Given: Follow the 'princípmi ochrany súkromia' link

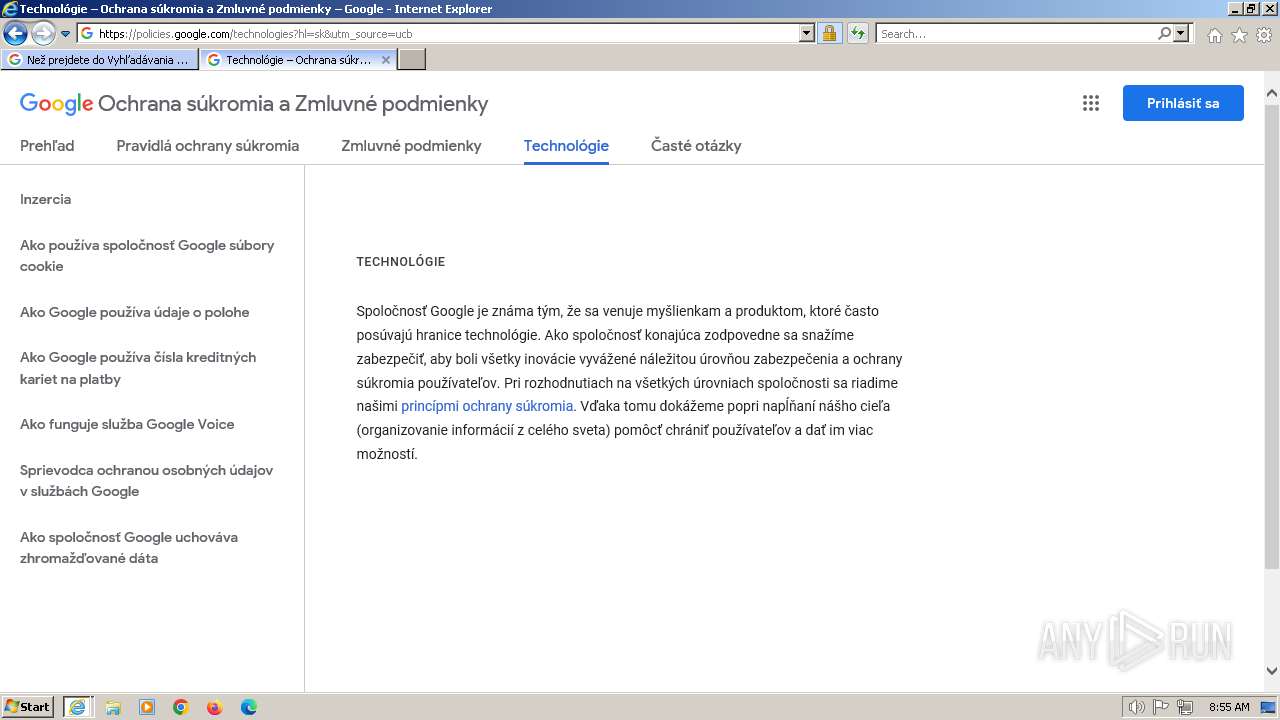Looking at the screenshot, I should tap(487, 406).
